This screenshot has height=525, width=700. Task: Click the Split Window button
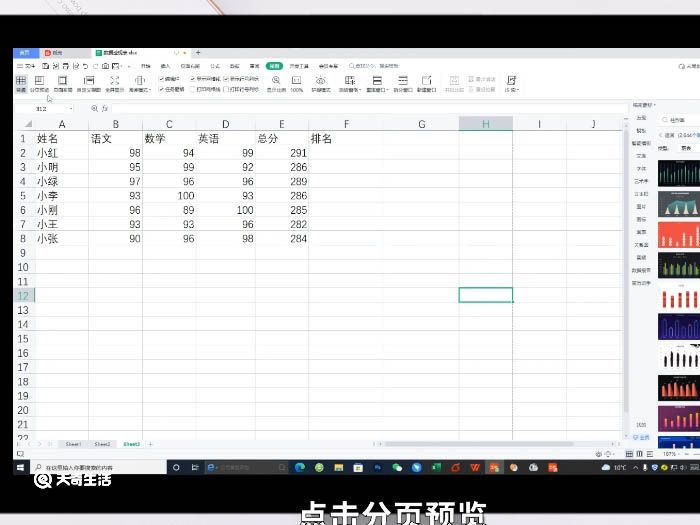pos(403,83)
